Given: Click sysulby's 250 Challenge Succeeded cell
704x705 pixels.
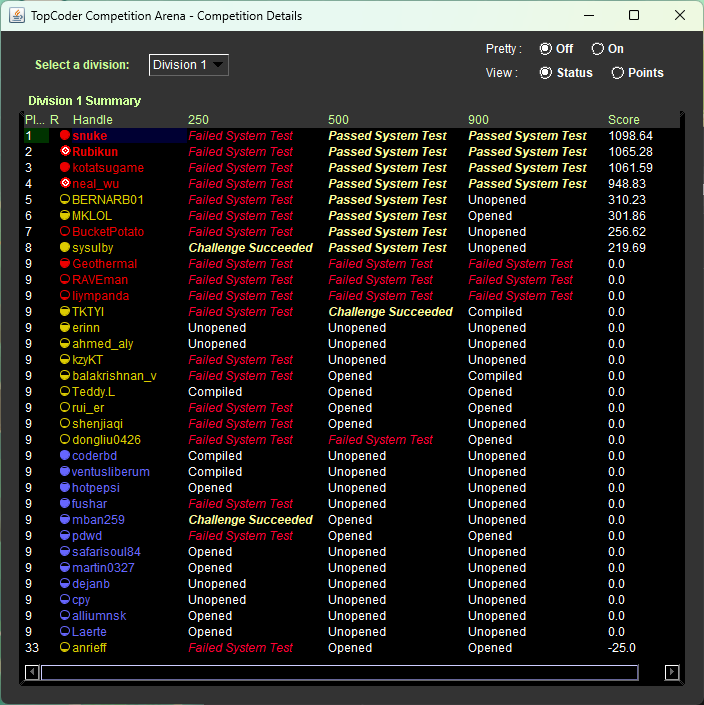Looking at the screenshot, I should tap(250, 248).
